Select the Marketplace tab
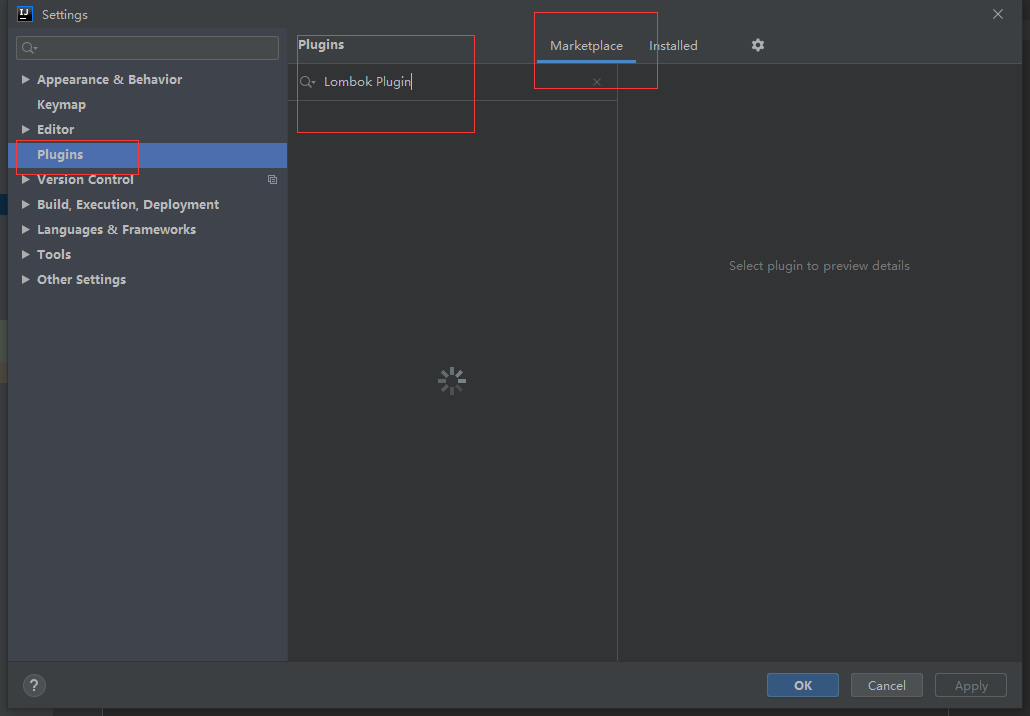 pos(586,45)
